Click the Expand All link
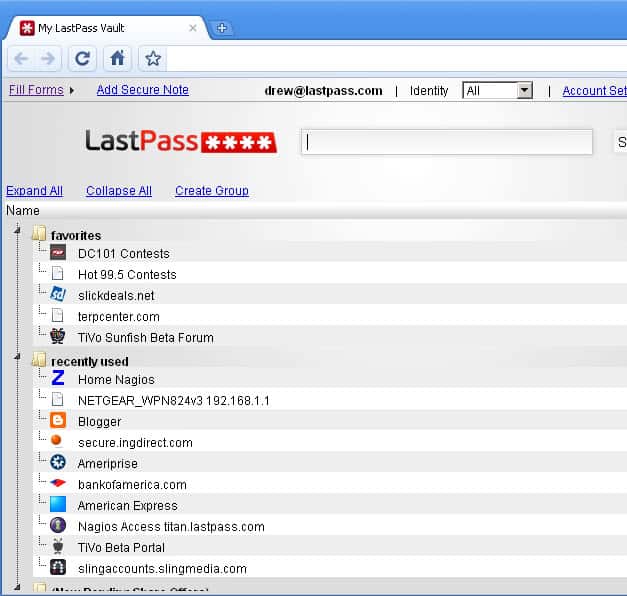This screenshot has width=627, height=596. (34, 191)
